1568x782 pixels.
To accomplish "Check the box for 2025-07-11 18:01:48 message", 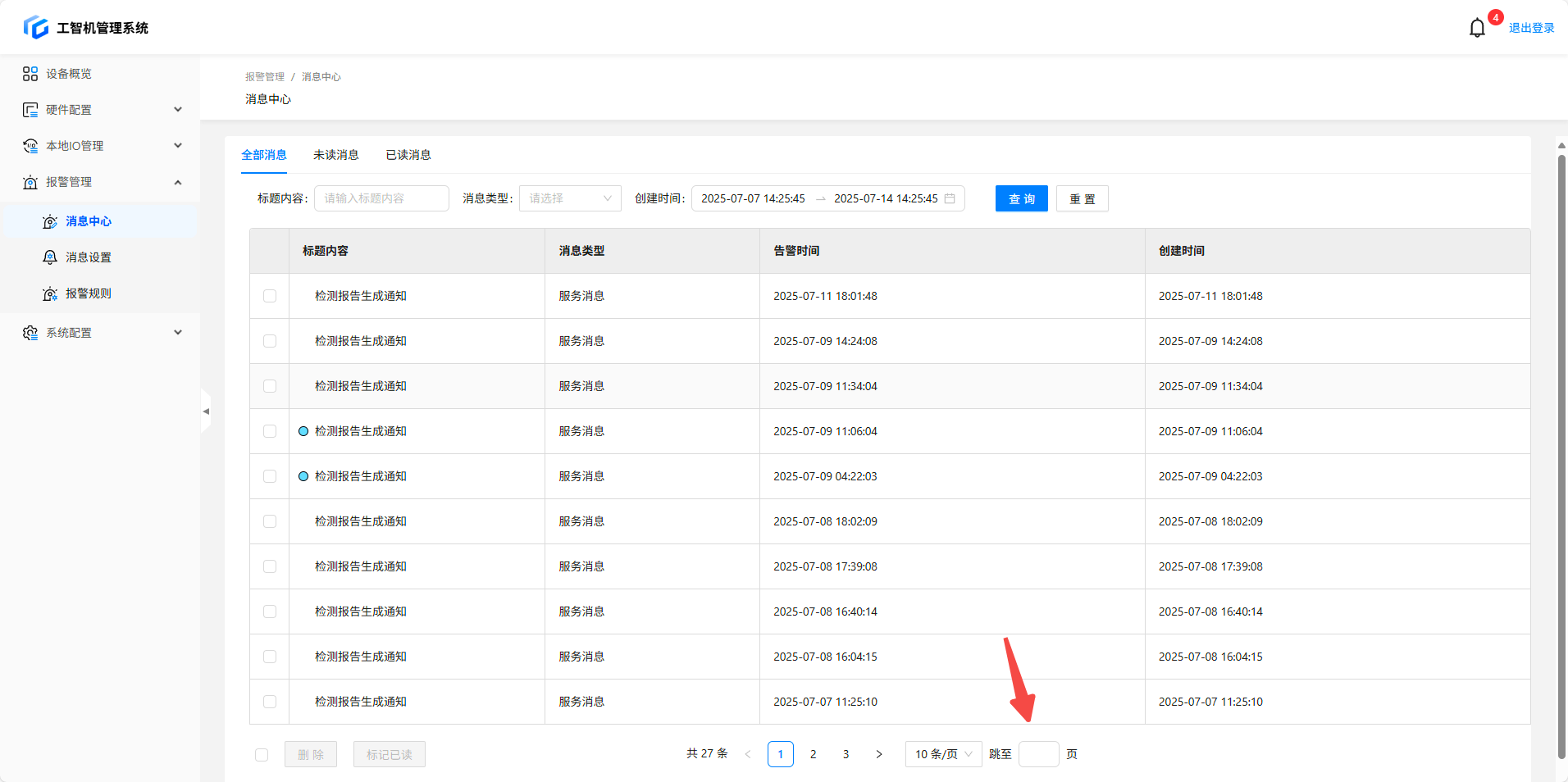I will click(x=270, y=296).
